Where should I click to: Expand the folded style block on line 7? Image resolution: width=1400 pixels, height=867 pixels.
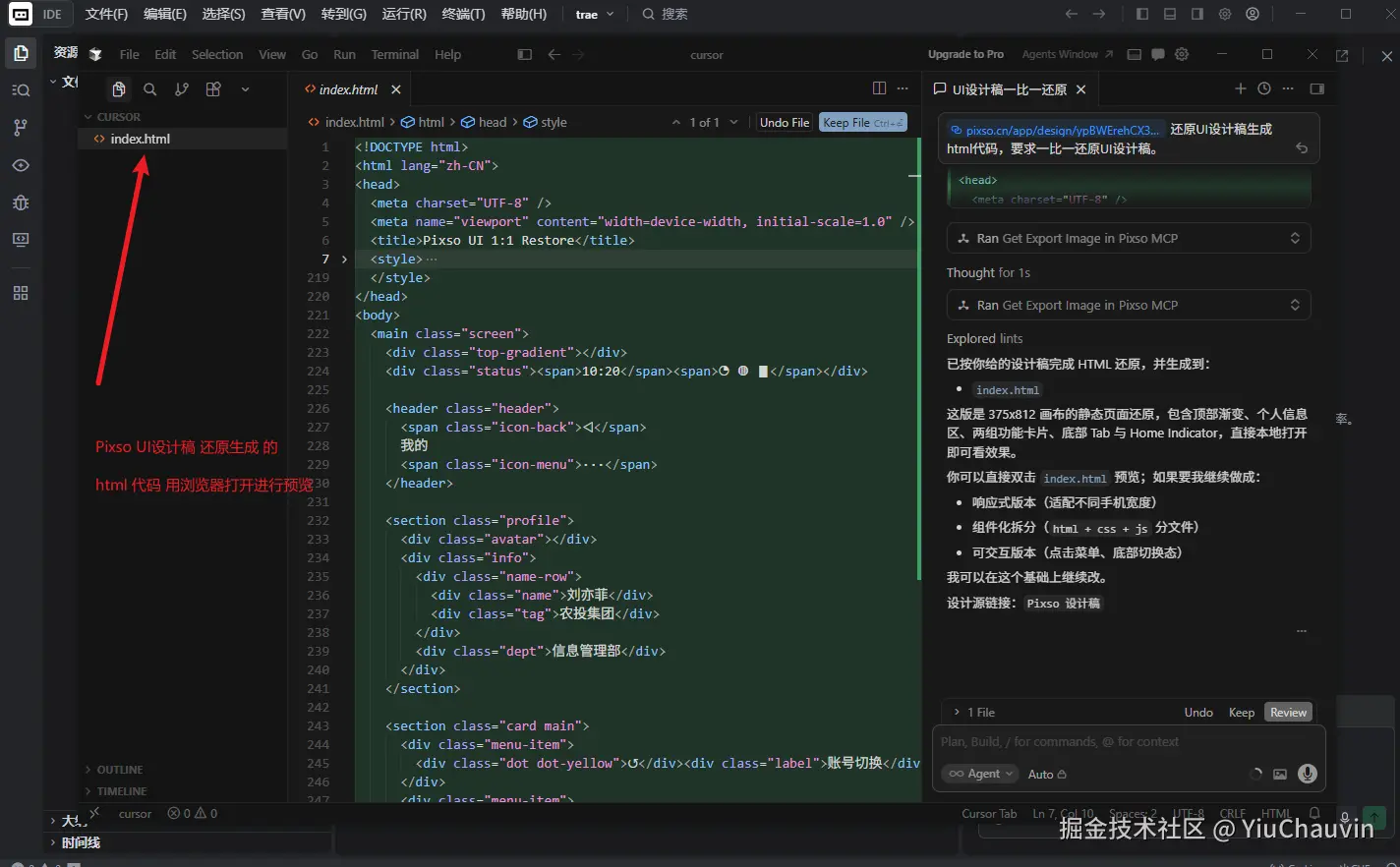pyautogui.click(x=344, y=260)
